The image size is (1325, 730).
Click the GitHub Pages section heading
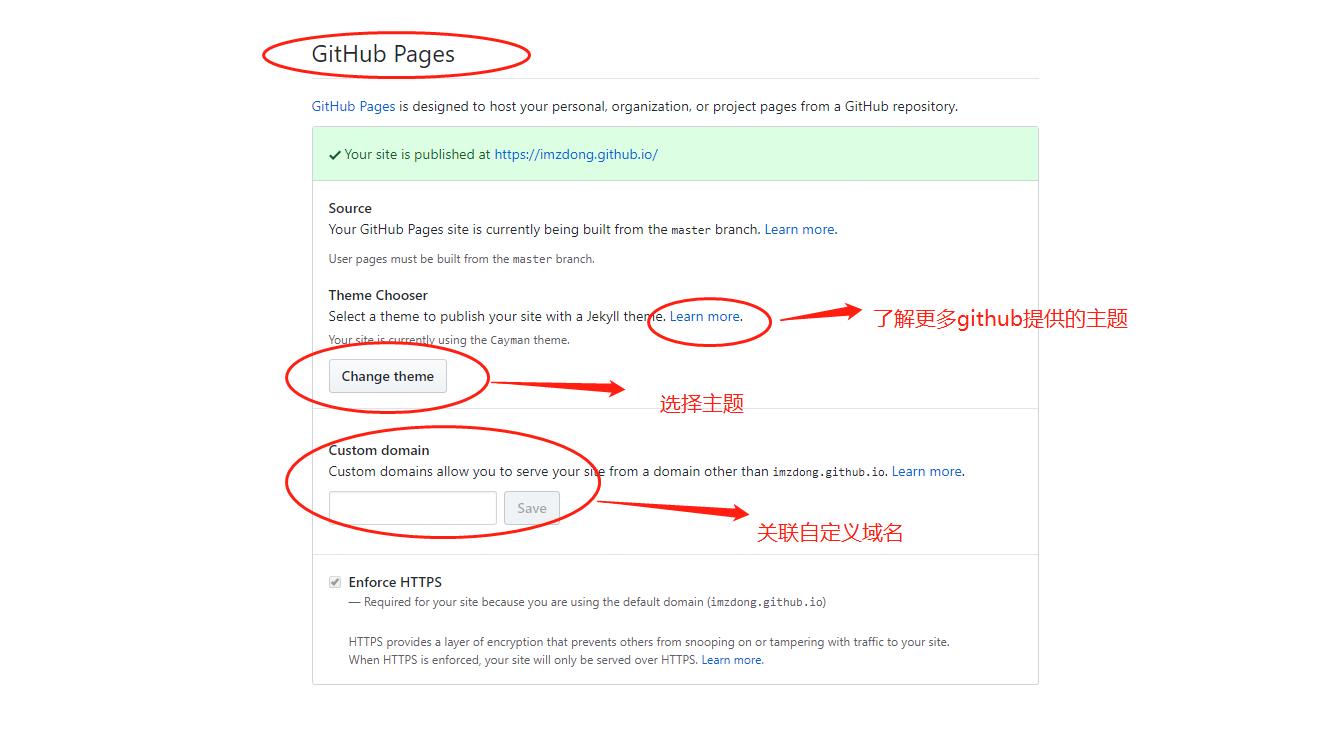tap(383, 54)
